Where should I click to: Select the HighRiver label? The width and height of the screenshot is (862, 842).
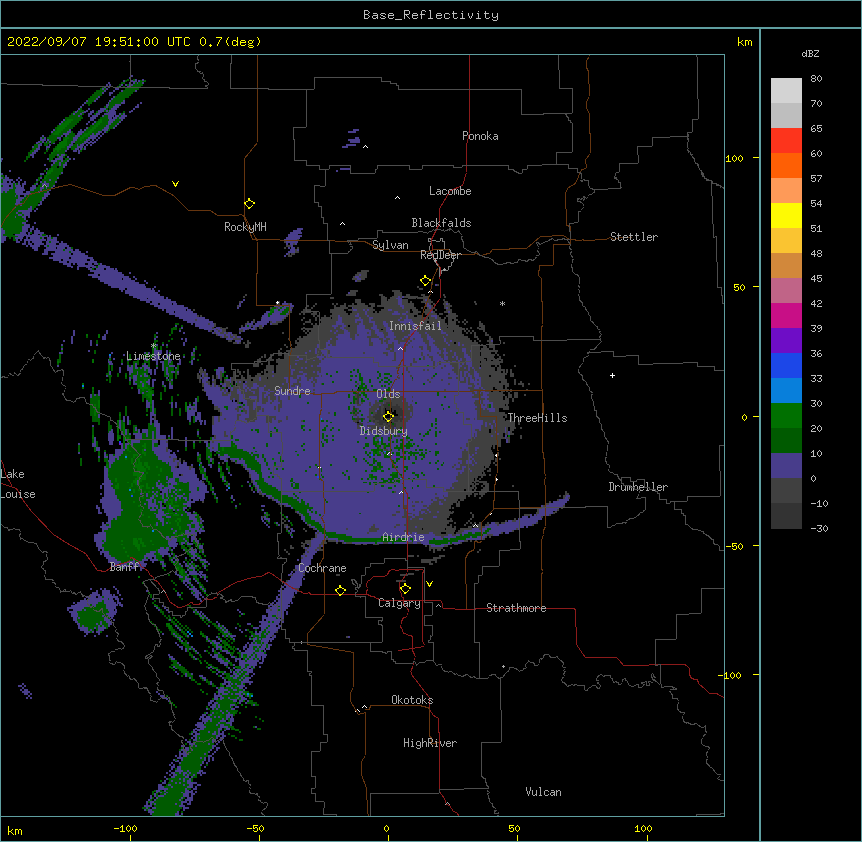(430, 743)
